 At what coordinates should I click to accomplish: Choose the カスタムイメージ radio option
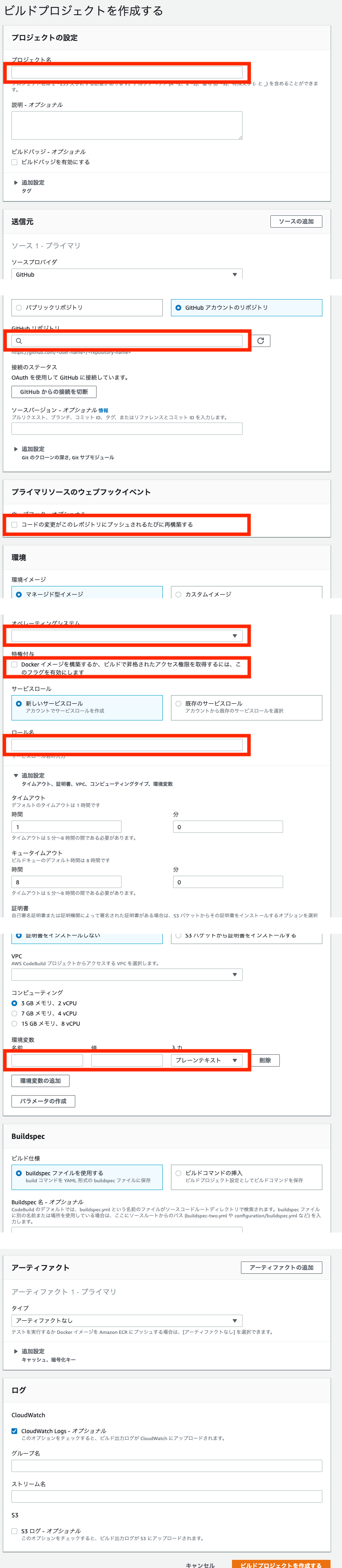246,593
